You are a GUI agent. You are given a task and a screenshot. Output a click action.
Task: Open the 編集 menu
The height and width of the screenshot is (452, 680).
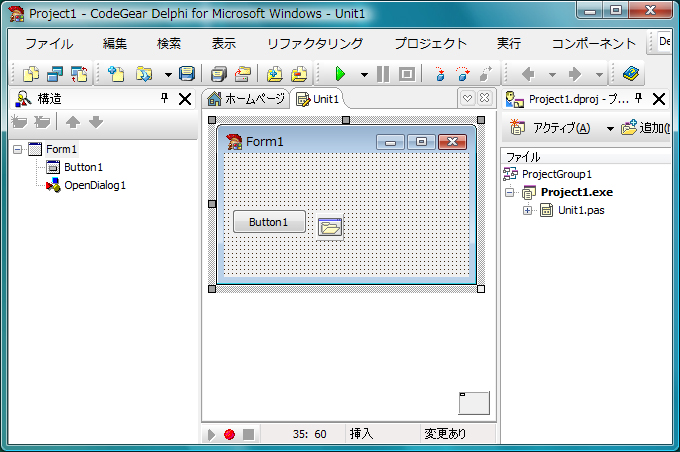tap(115, 43)
